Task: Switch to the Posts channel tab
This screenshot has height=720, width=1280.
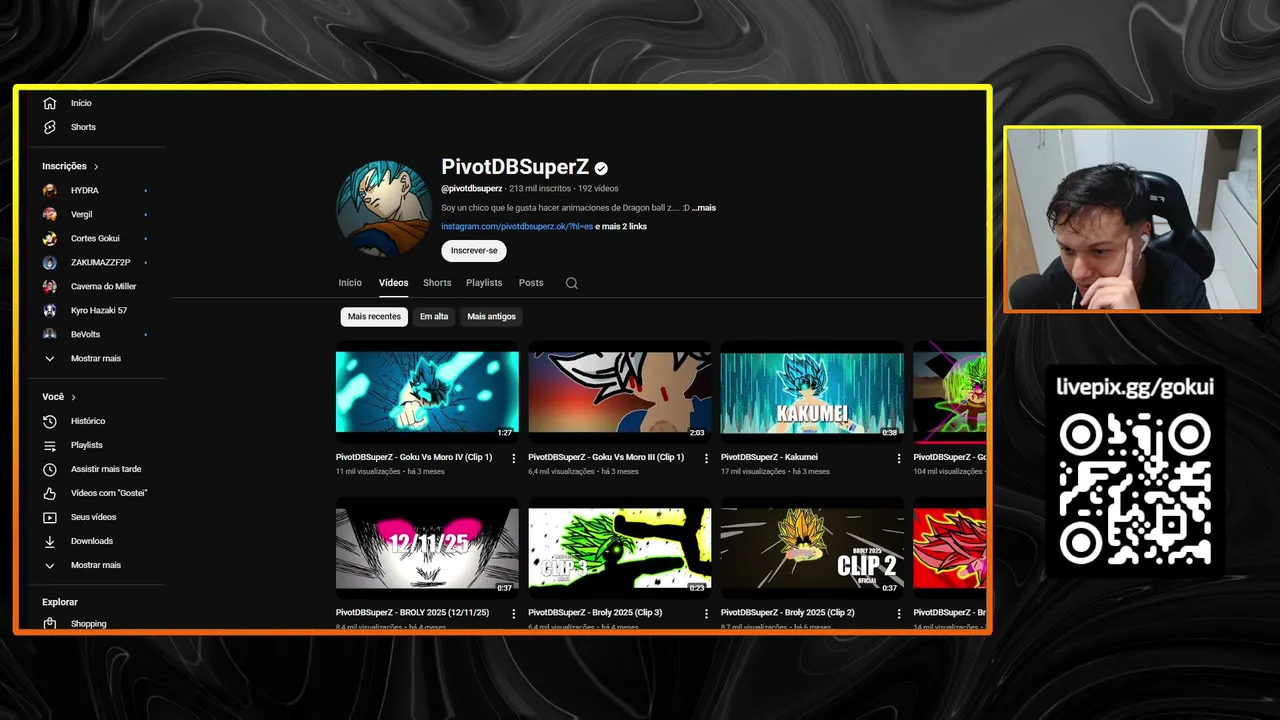Action: coord(531,283)
